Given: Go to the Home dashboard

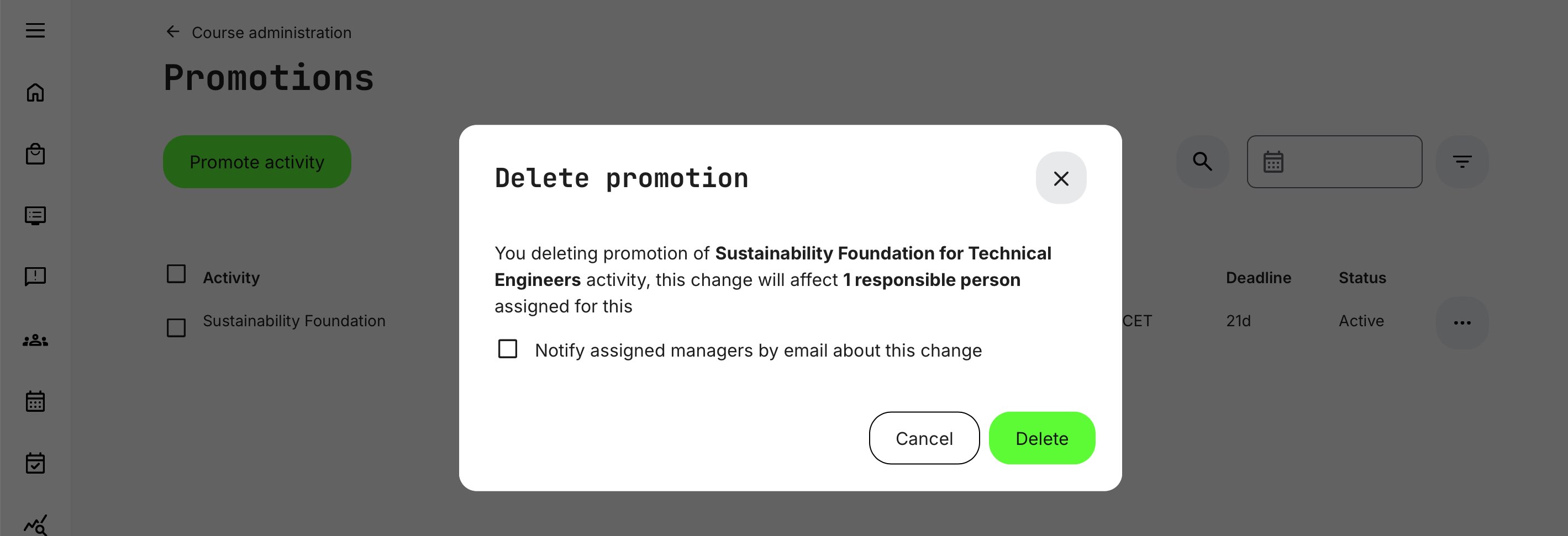Looking at the screenshot, I should [x=36, y=93].
